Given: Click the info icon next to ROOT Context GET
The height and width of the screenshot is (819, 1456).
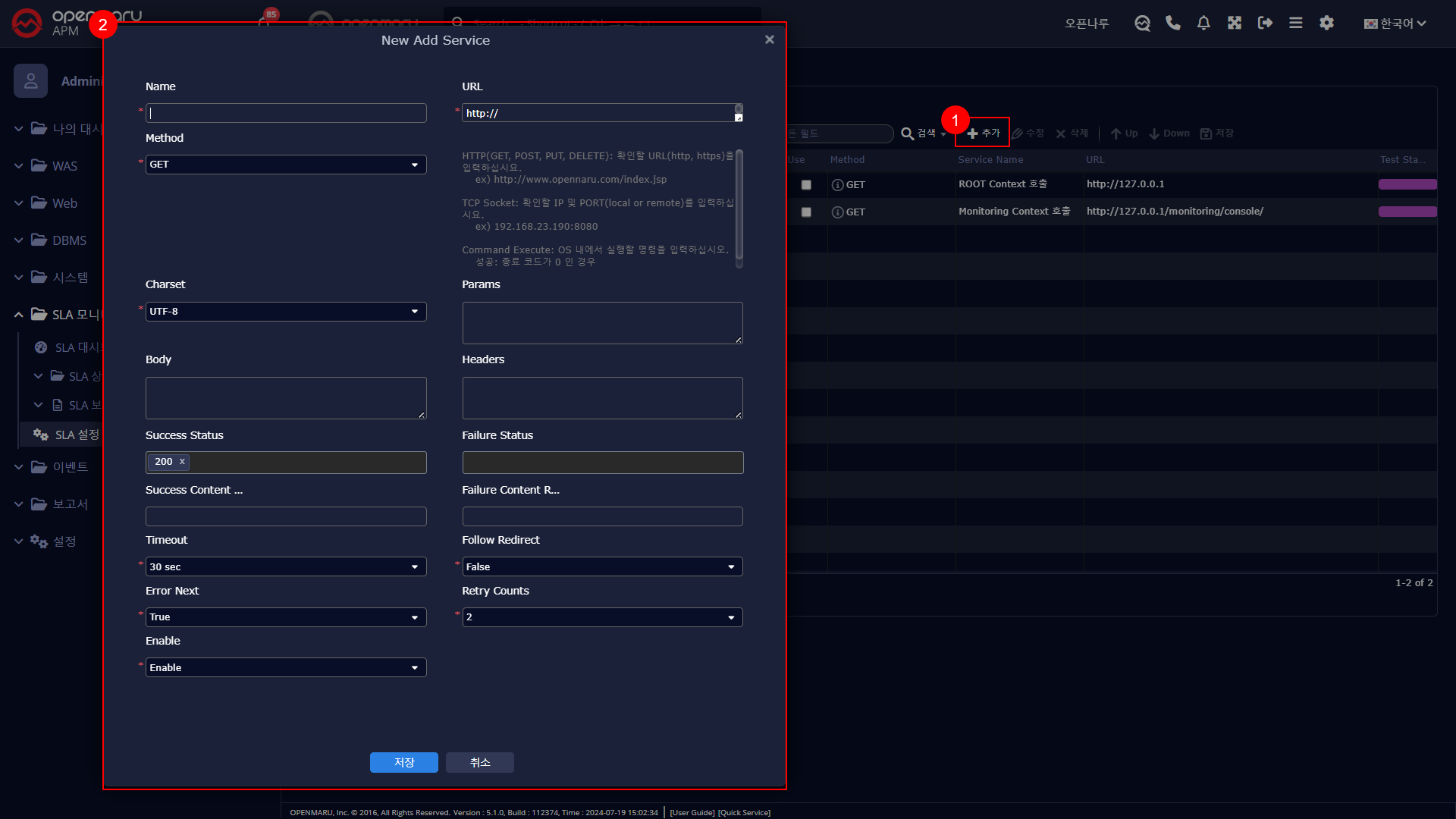Looking at the screenshot, I should pyautogui.click(x=838, y=184).
